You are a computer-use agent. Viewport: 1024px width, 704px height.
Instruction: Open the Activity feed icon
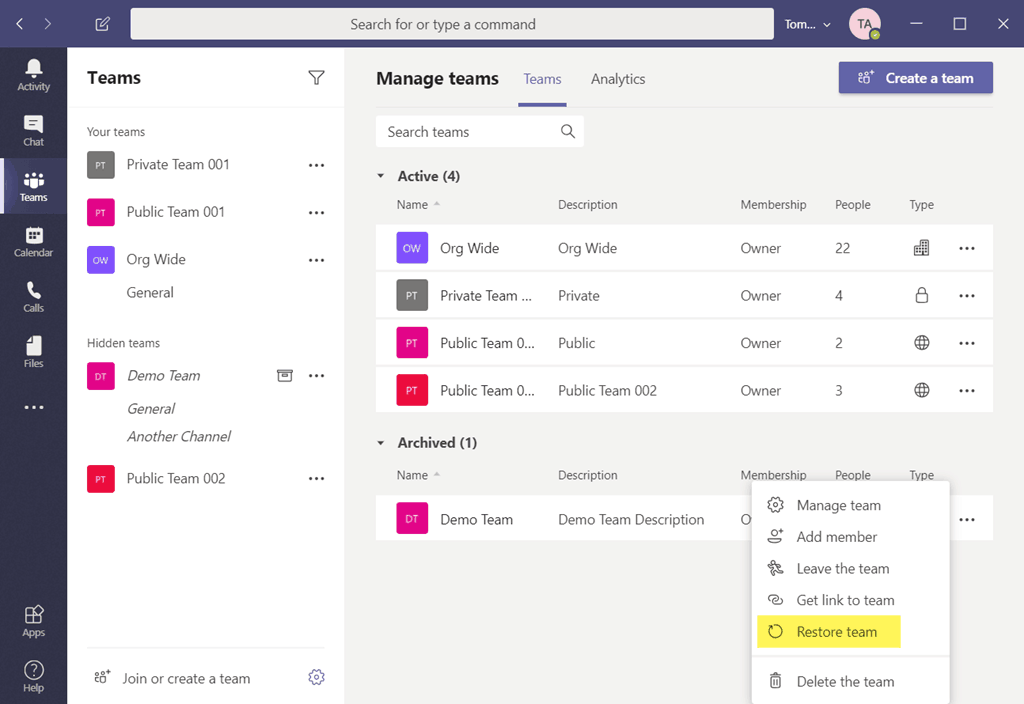pyautogui.click(x=33, y=74)
